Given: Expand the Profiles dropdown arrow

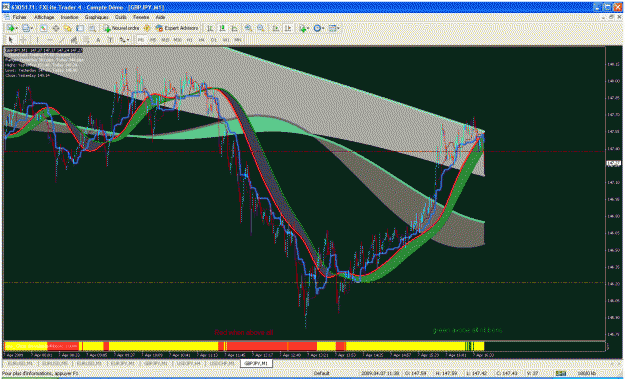Looking at the screenshot, I should (32, 28).
